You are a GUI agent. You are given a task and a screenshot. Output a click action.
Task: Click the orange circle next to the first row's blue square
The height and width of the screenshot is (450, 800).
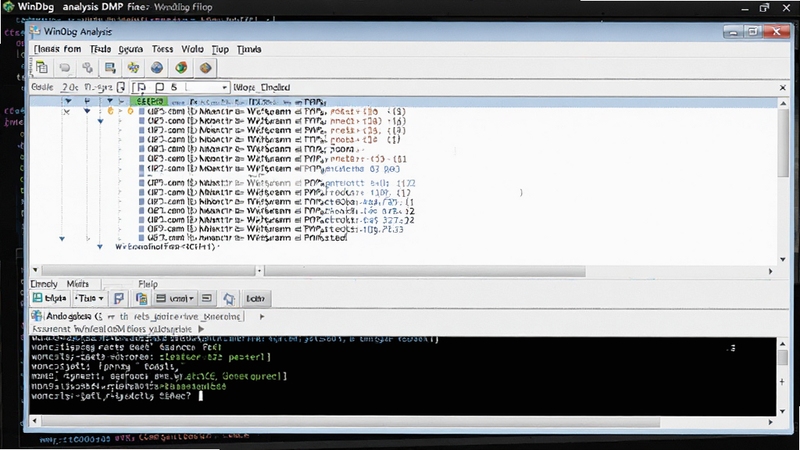click(x=130, y=111)
